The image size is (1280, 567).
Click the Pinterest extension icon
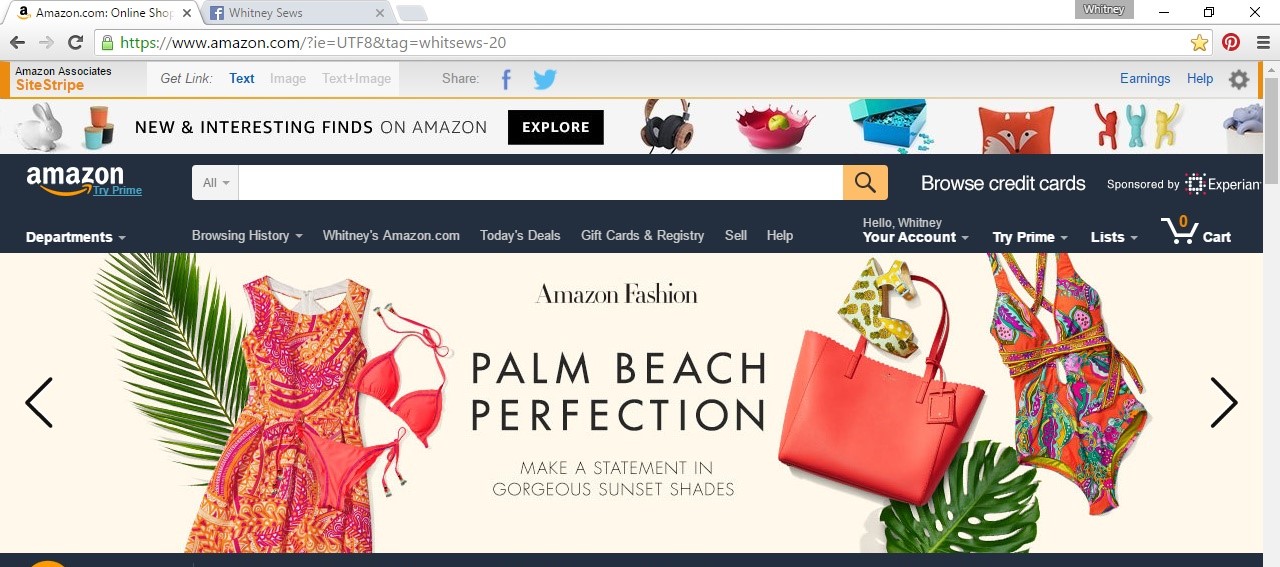(1231, 42)
